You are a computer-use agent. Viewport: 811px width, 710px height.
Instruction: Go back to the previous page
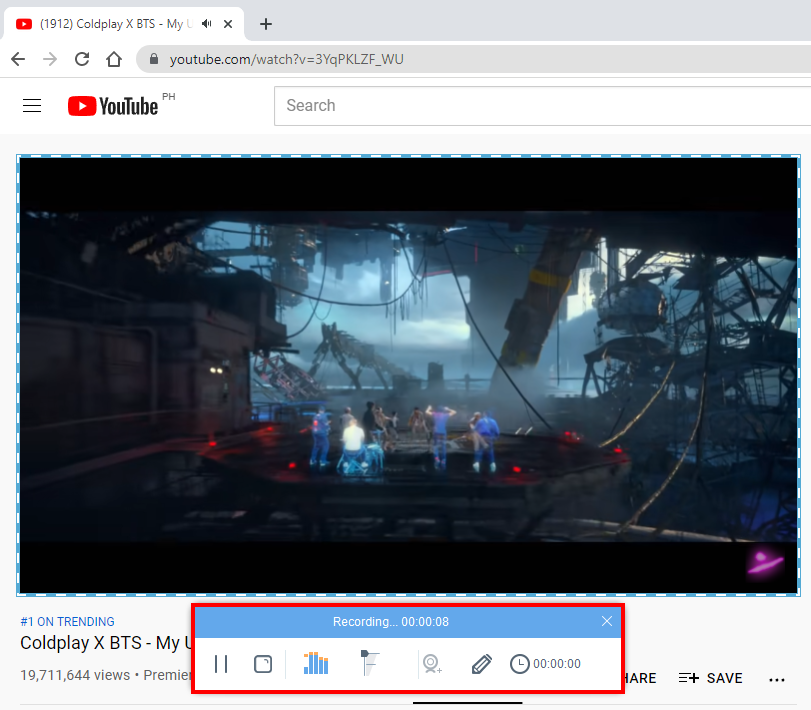click(18, 59)
